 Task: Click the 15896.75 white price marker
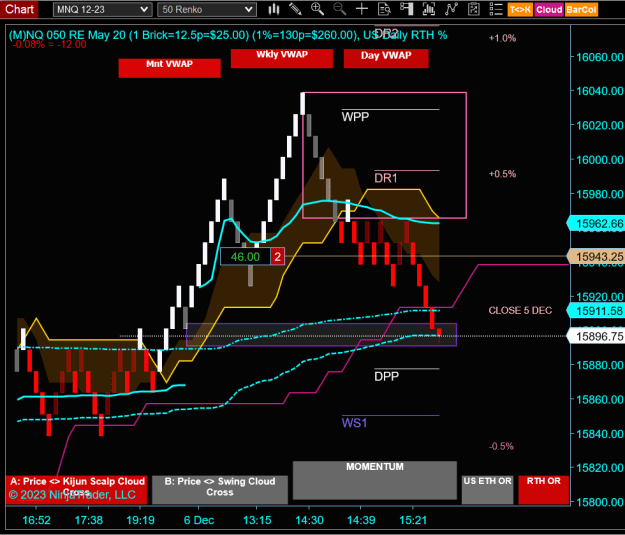point(596,336)
